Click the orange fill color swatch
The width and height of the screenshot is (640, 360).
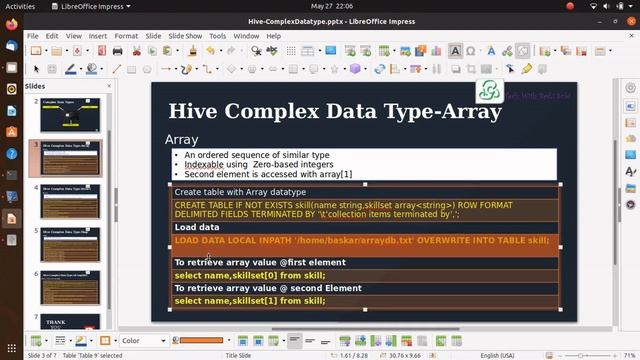[x=201, y=340]
